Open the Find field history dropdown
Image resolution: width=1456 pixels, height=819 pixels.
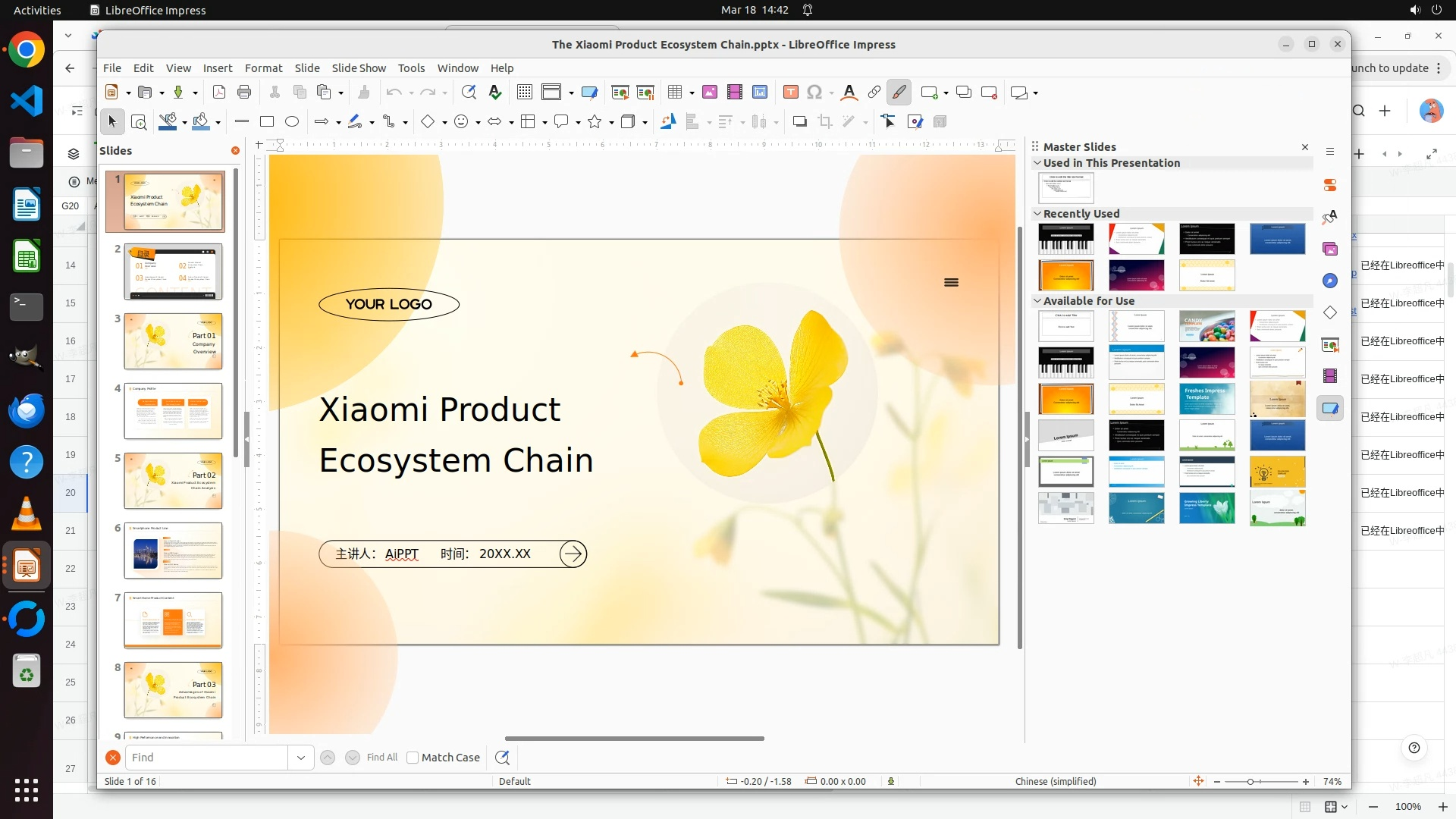pos(301,758)
